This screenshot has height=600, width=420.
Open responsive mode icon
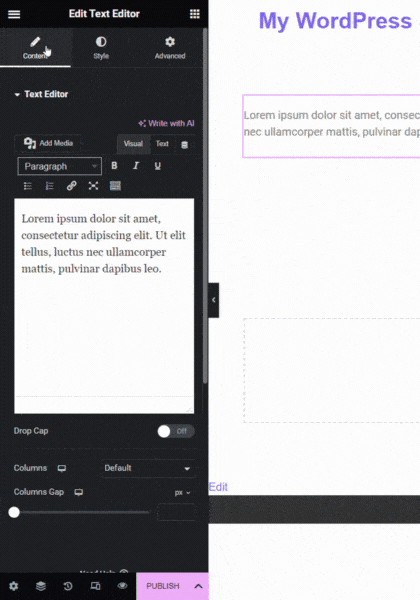click(x=95, y=586)
